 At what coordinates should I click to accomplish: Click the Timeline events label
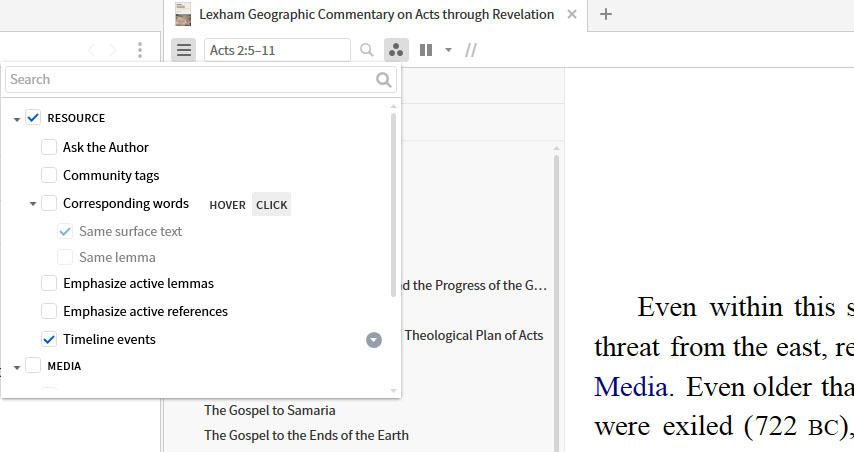(x=109, y=339)
